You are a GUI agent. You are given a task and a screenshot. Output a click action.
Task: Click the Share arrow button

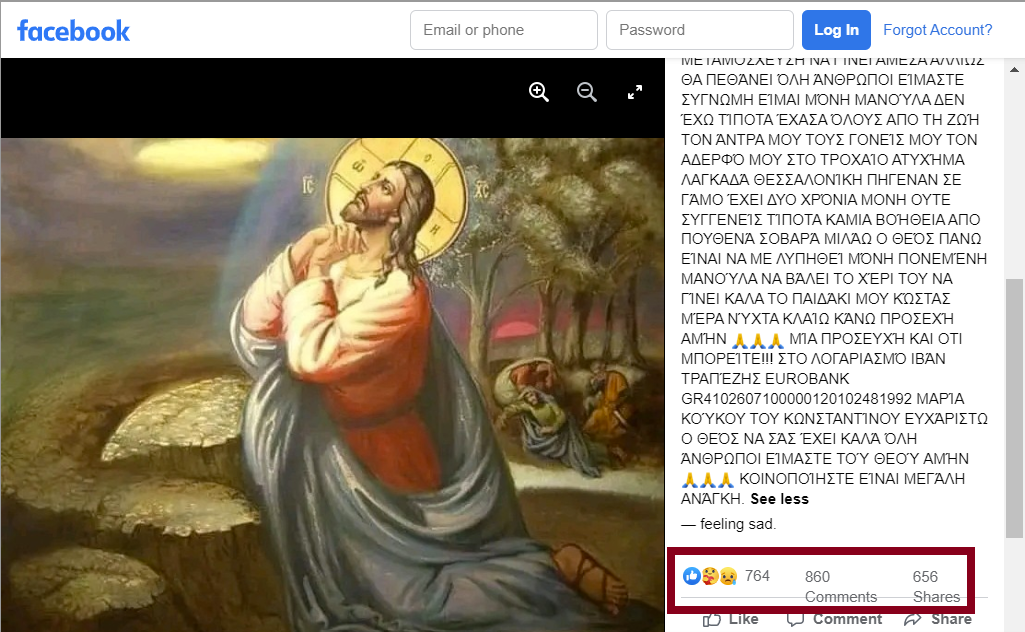[937, 619]
